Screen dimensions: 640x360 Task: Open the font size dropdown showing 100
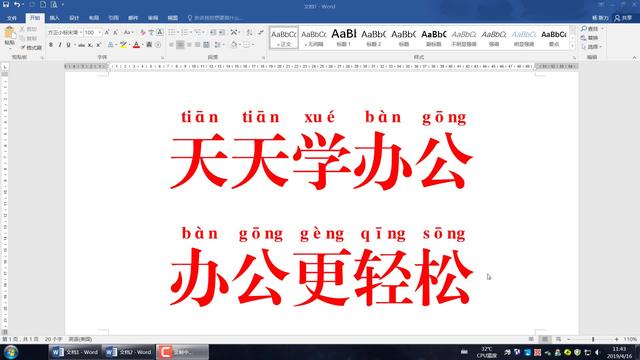(99, 32)
